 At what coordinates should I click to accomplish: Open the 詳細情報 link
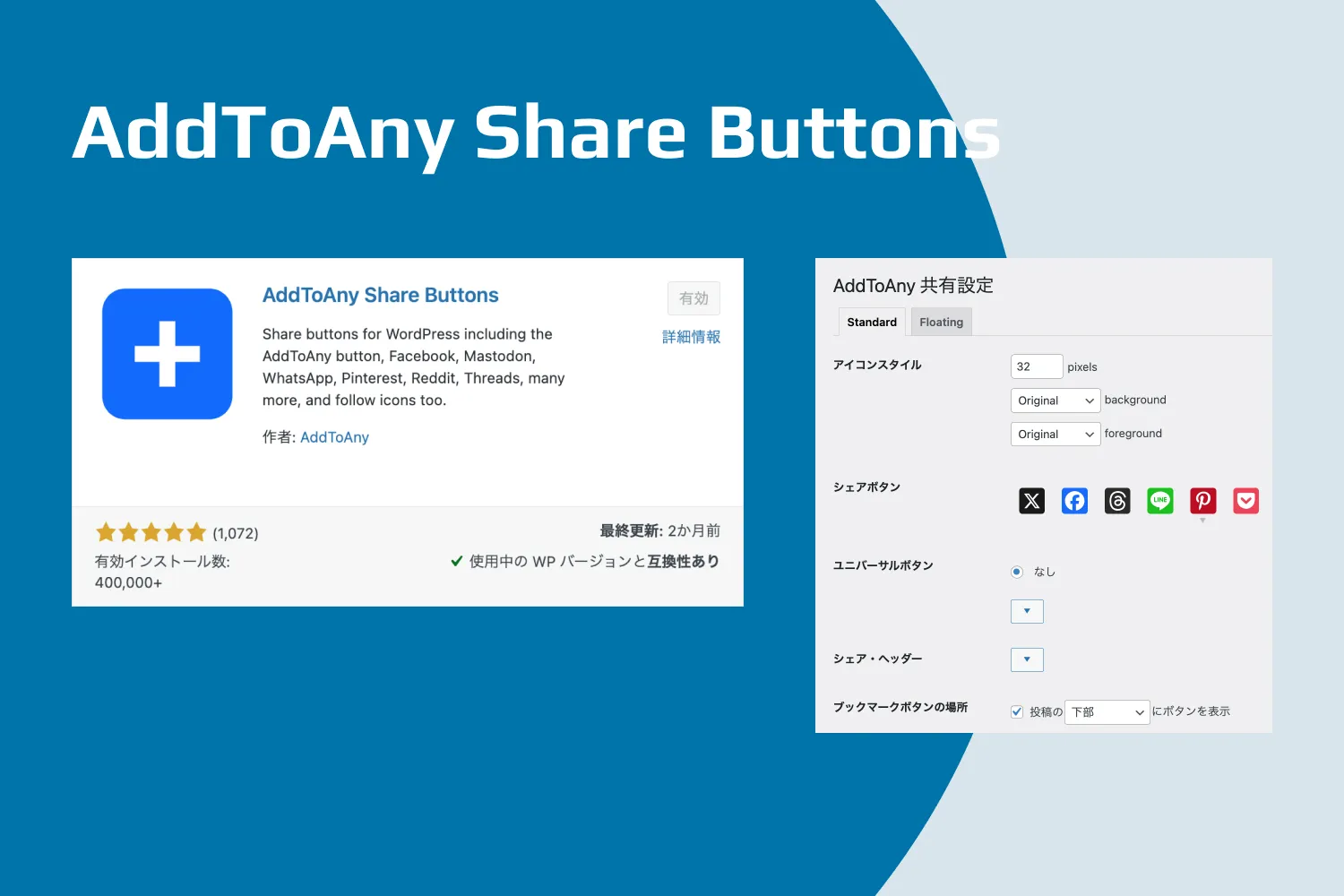pos(691,337)
